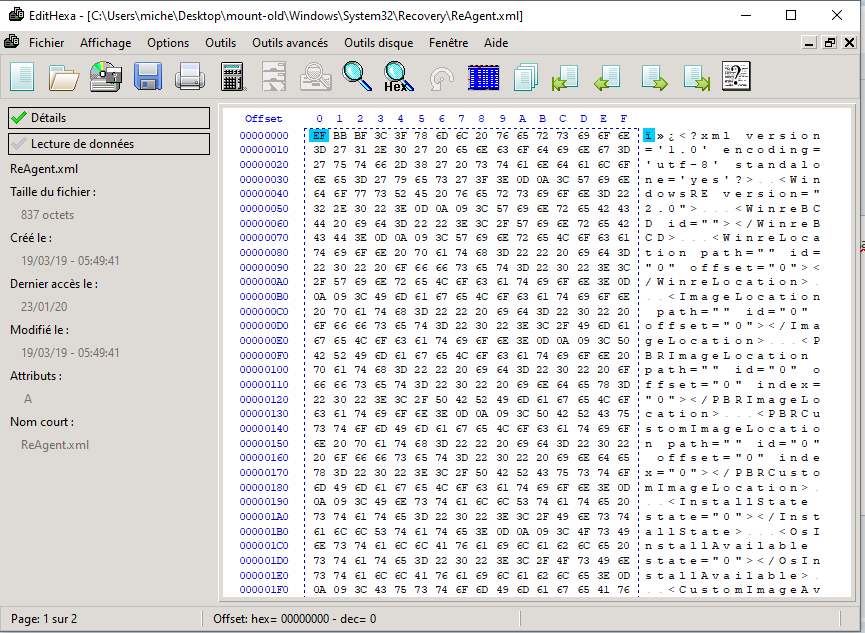The height and width of the screenshot is (633, 865).
Task: Go to last page icon
Action: pos(697,77)
